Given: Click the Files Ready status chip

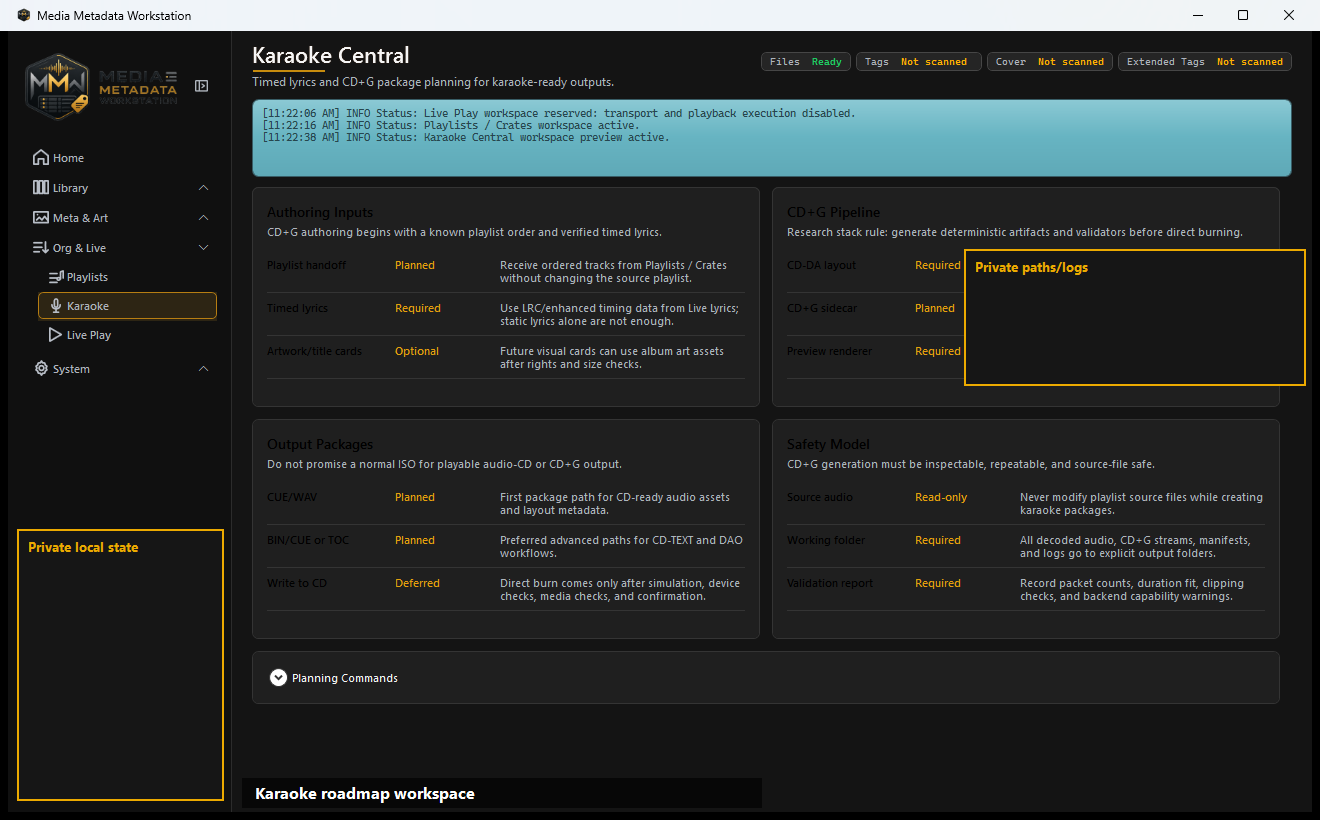Looking at the screenshot, I should coord(805,62).
